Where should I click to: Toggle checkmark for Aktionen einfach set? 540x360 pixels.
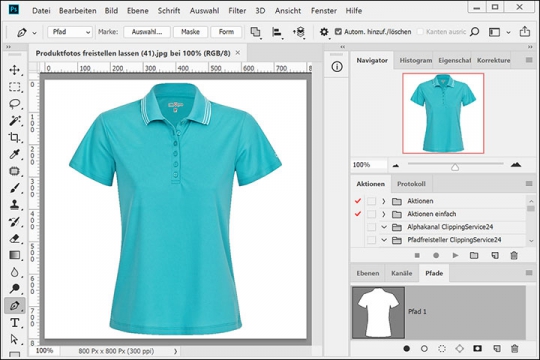[358, 214]
